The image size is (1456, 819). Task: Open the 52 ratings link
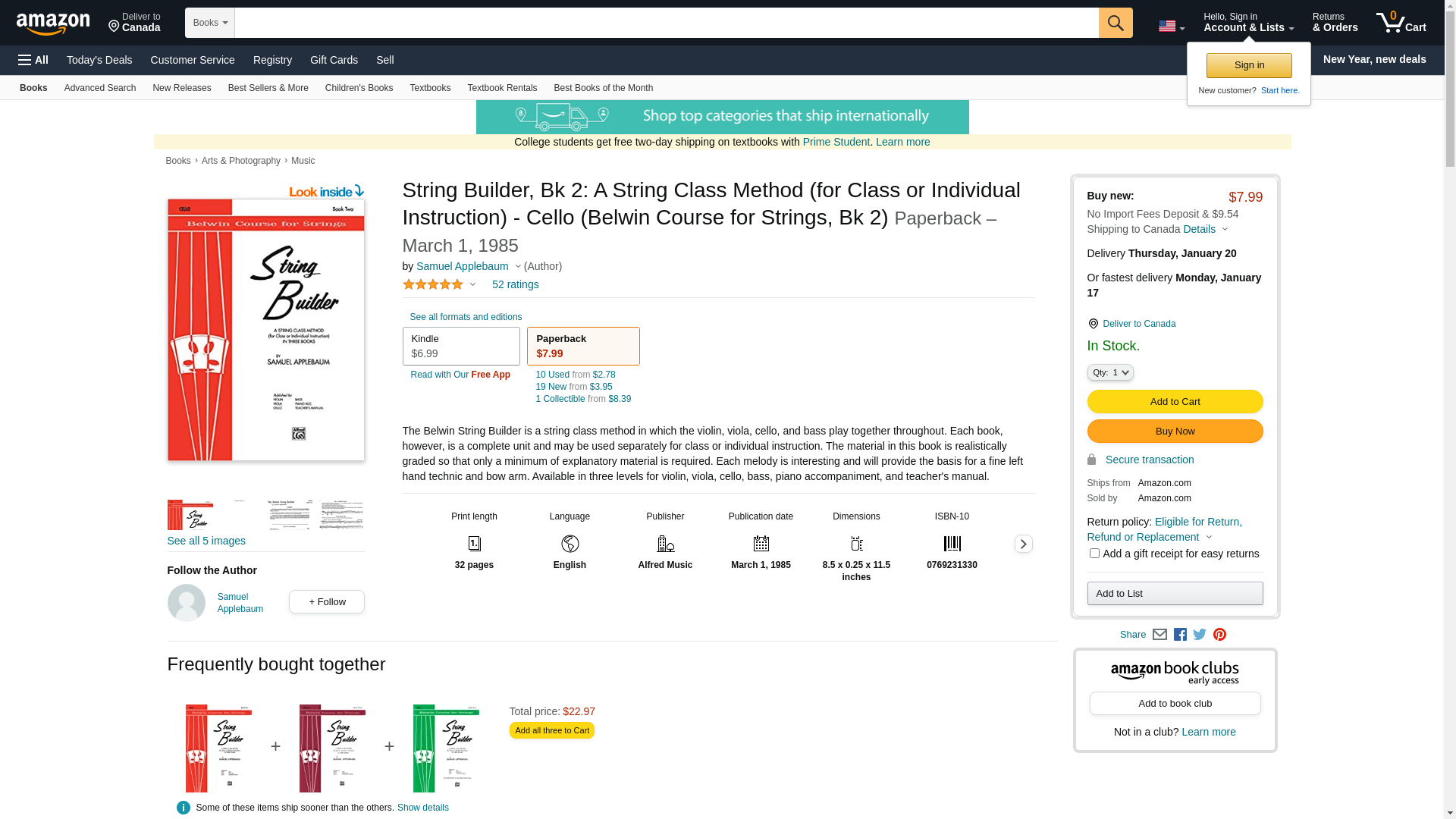click(x=515, y=284)
